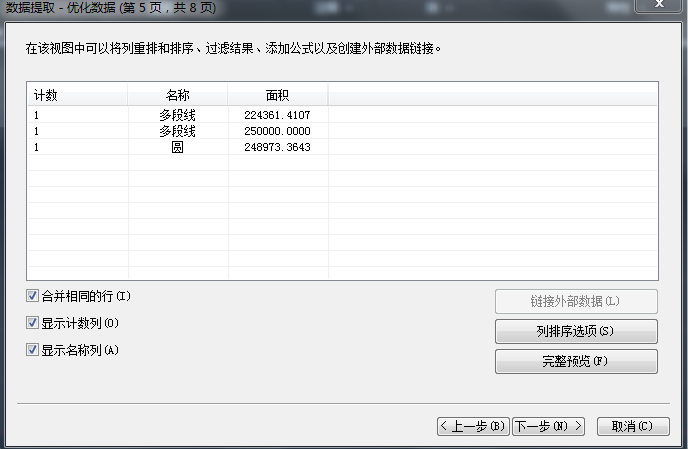The height and width of the screenshot is (449, 688).
Task: Click the 计数 column header
Action: [x=78, y=95]
